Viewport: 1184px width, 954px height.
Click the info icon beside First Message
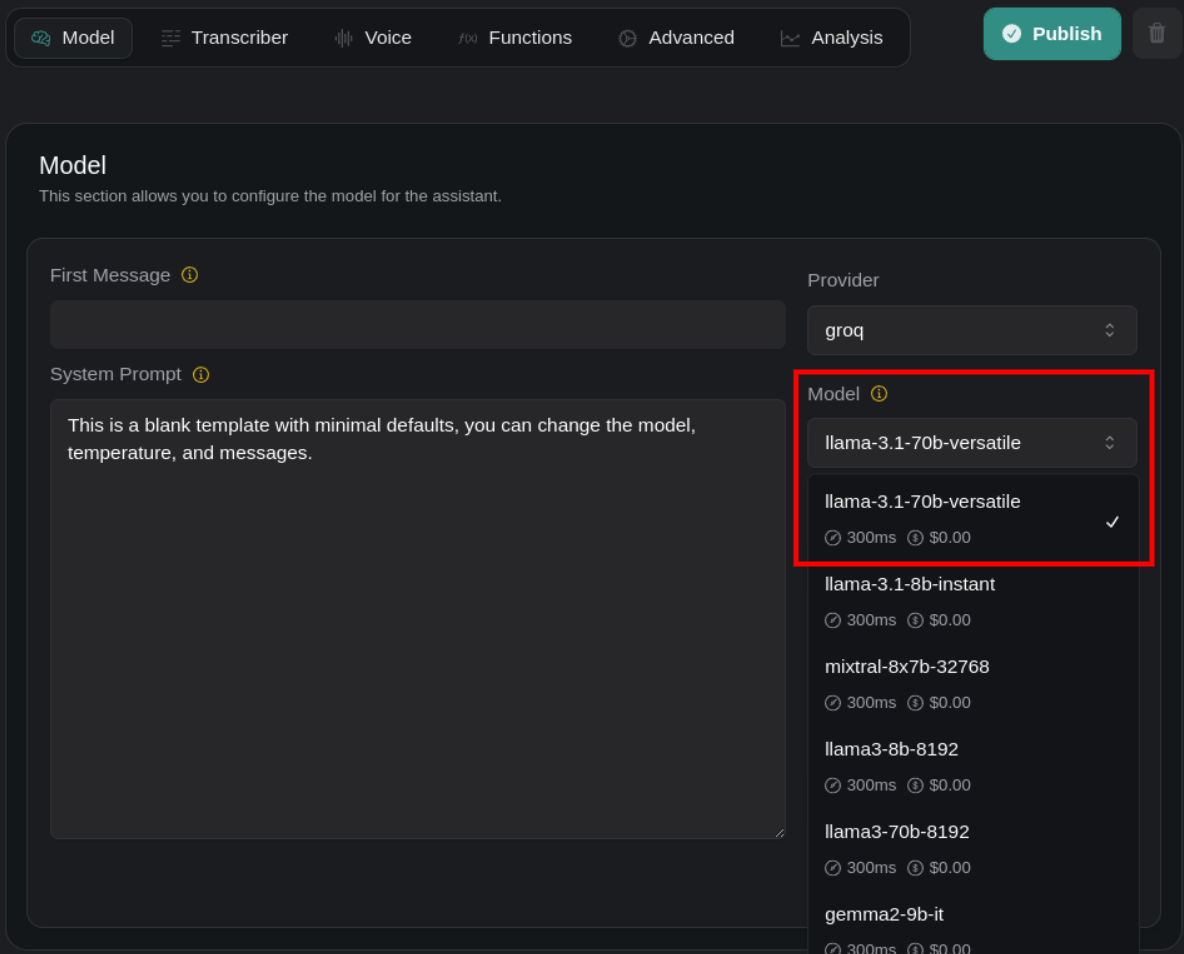pos(190,275)
